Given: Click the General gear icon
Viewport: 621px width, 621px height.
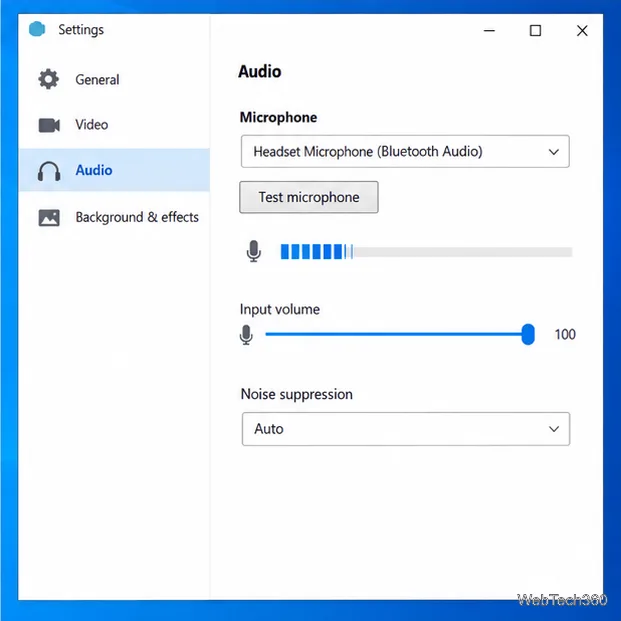Looking at the screenshot, I should click(48, 79).
